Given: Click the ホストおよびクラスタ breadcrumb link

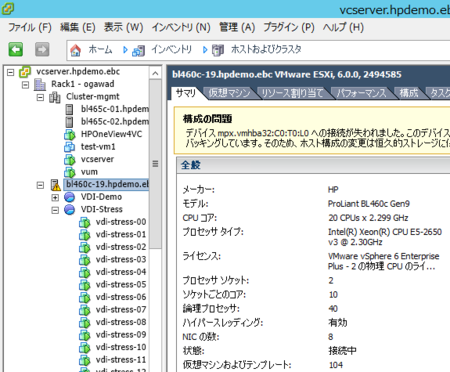Looking at the screenshot, I should tap(266, 50).
